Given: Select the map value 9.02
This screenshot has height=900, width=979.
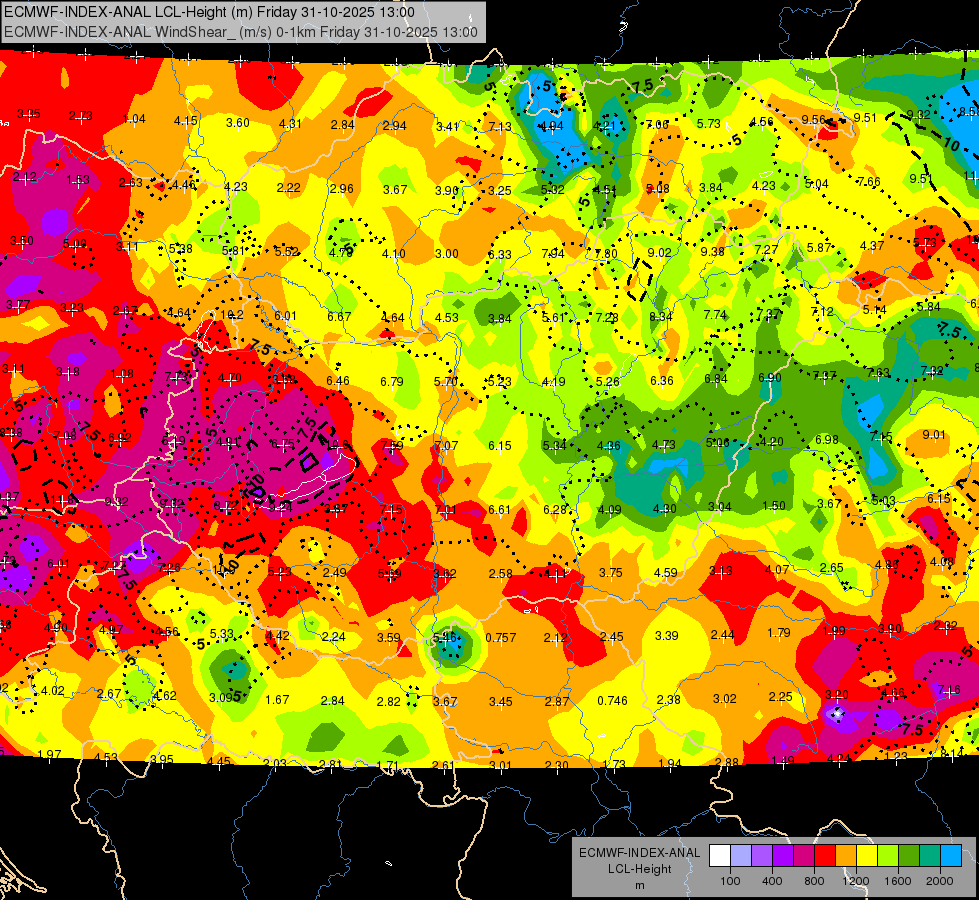Looking at the screenshot, I should pos(660,252).
